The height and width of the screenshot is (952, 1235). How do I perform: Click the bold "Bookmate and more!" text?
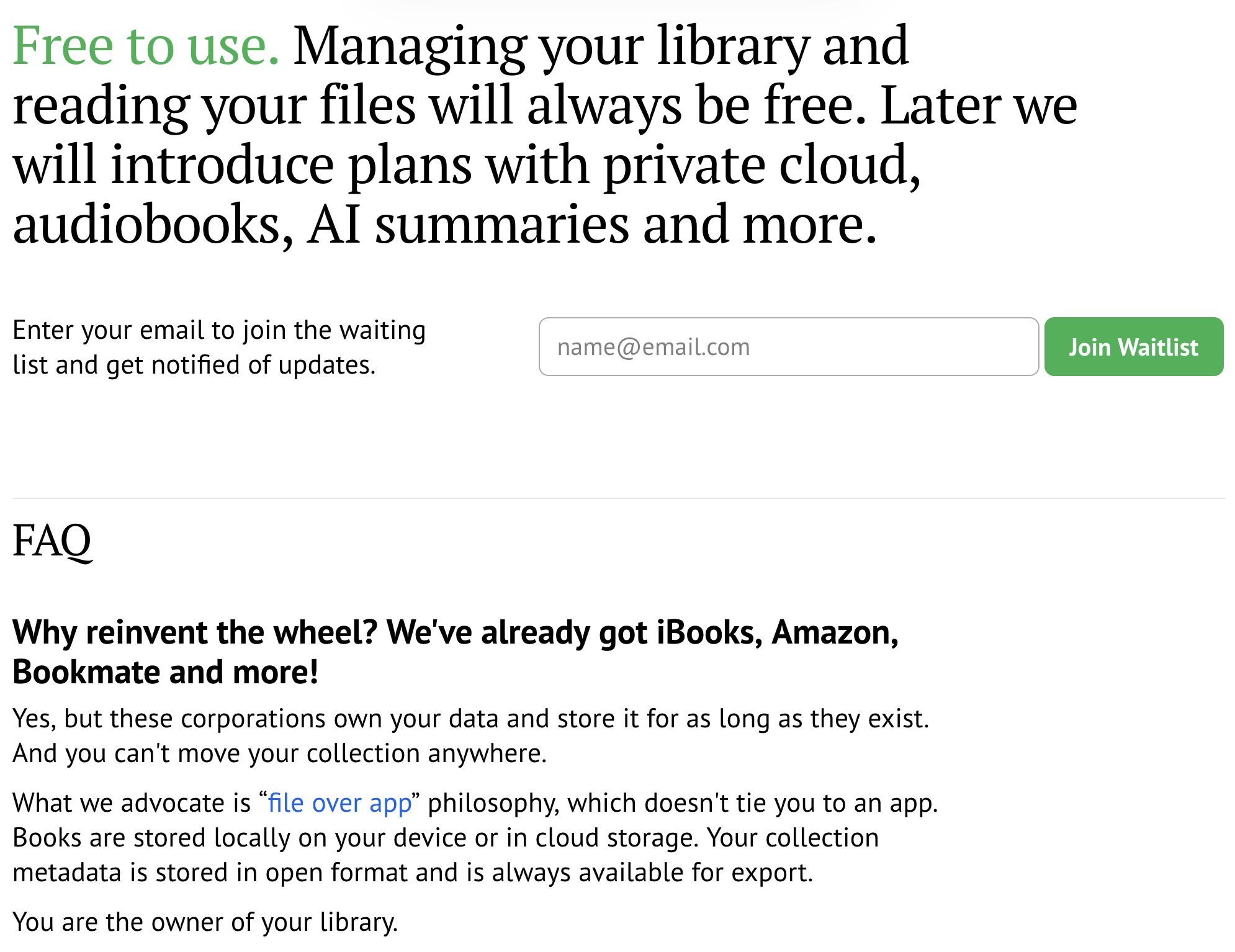[165, 672]
